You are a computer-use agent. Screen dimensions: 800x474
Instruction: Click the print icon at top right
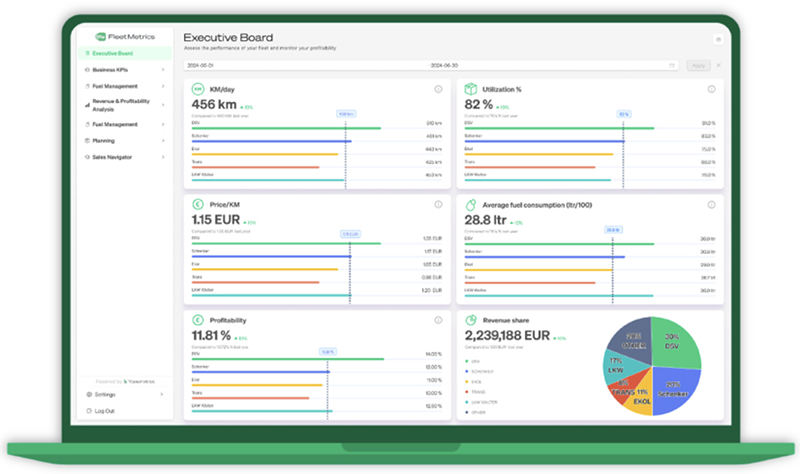[x=717, y=40]
